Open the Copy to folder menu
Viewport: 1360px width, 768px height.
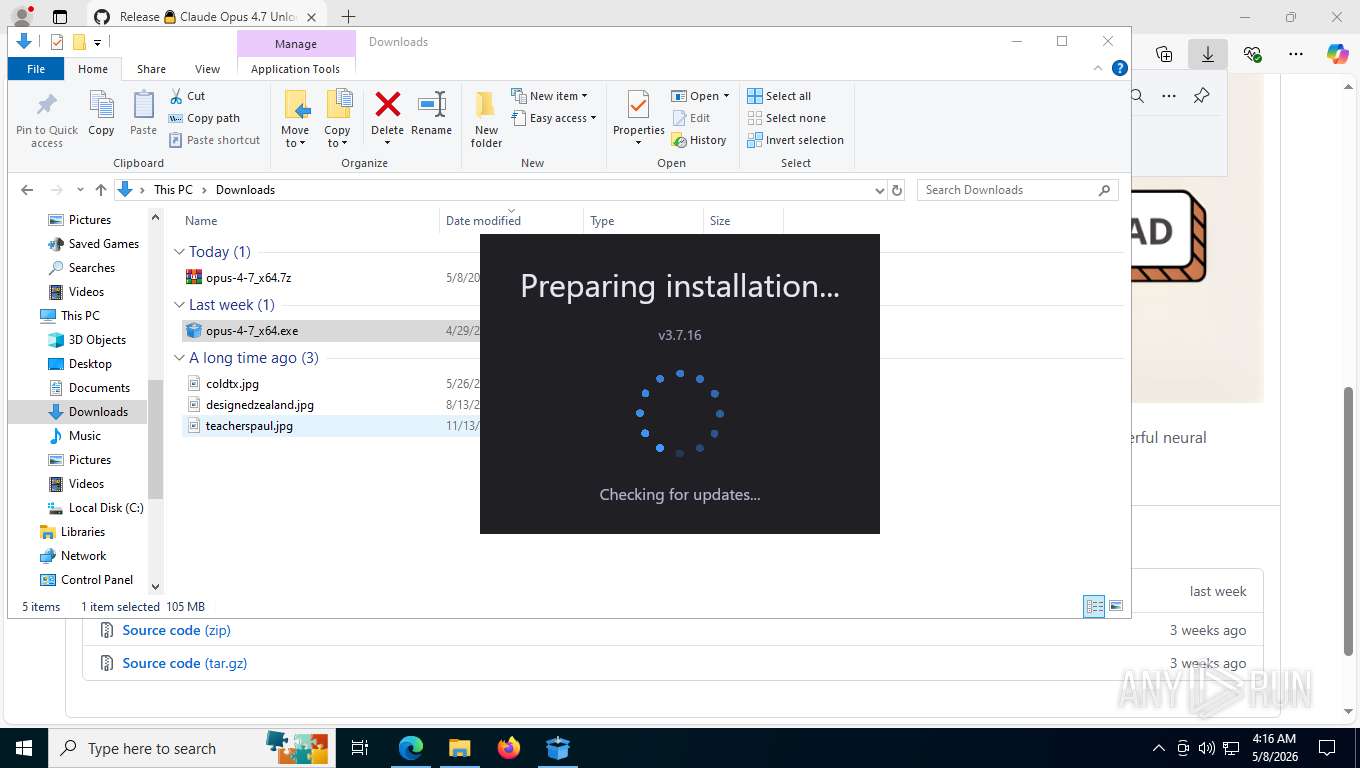click(x=337, y=119)
